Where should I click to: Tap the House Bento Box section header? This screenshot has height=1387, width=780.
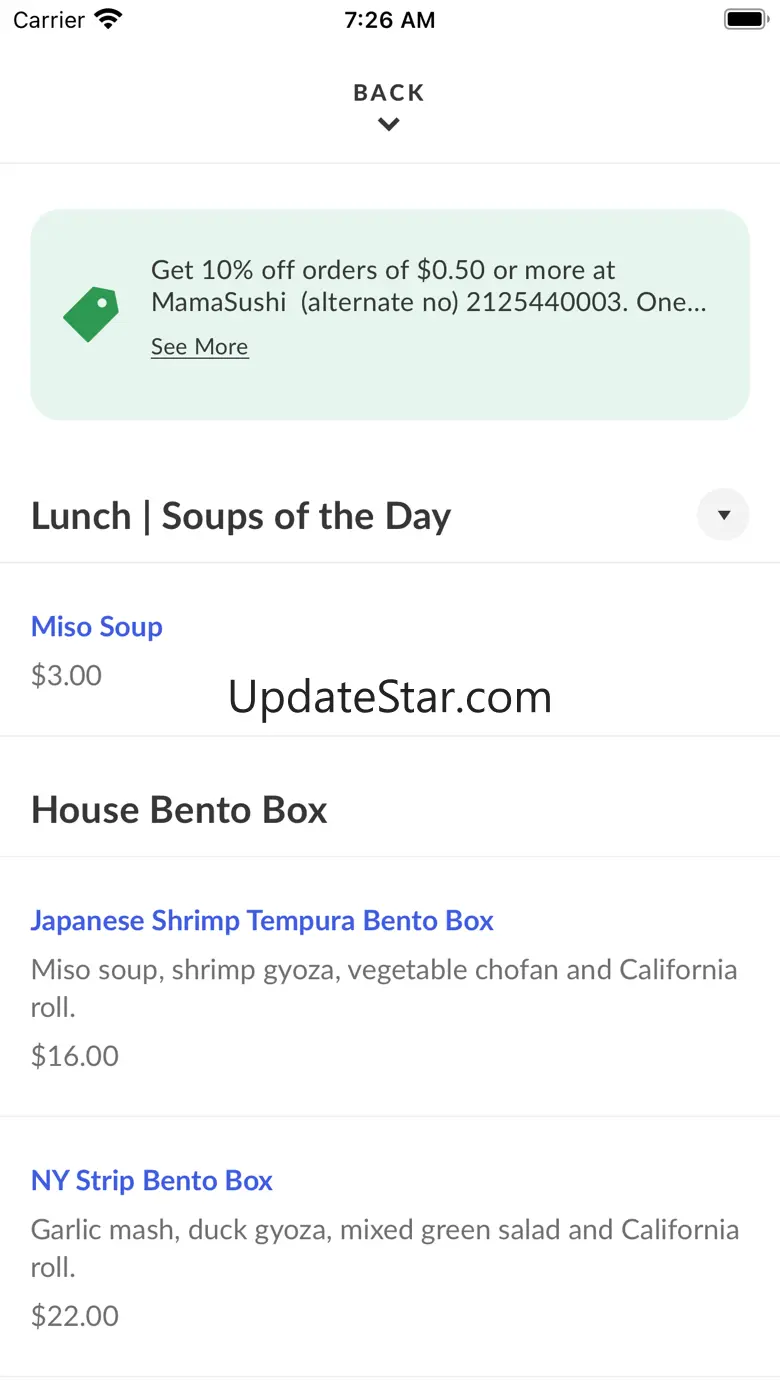pos(179,810)
